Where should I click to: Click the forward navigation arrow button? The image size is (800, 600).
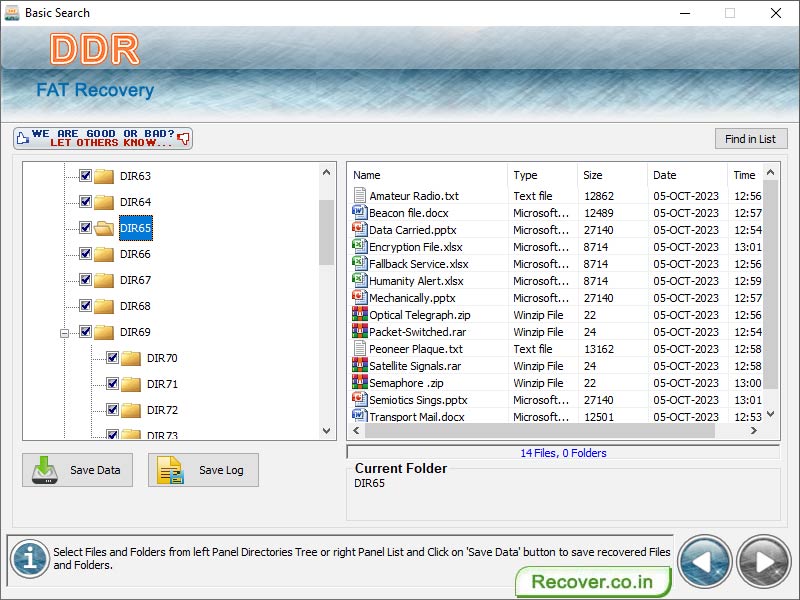[x=763, y=561]
